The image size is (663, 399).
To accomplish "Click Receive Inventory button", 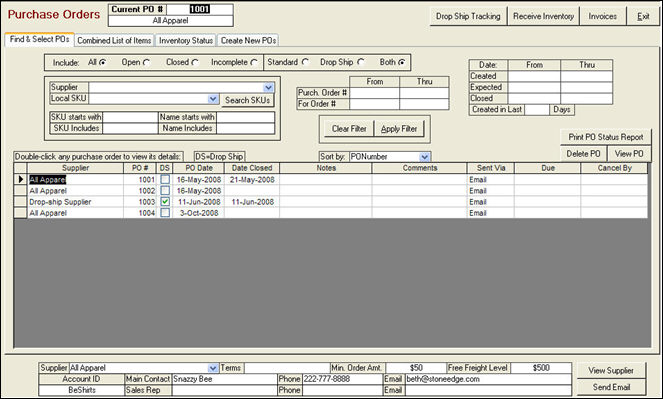I will tap(543, 16).
